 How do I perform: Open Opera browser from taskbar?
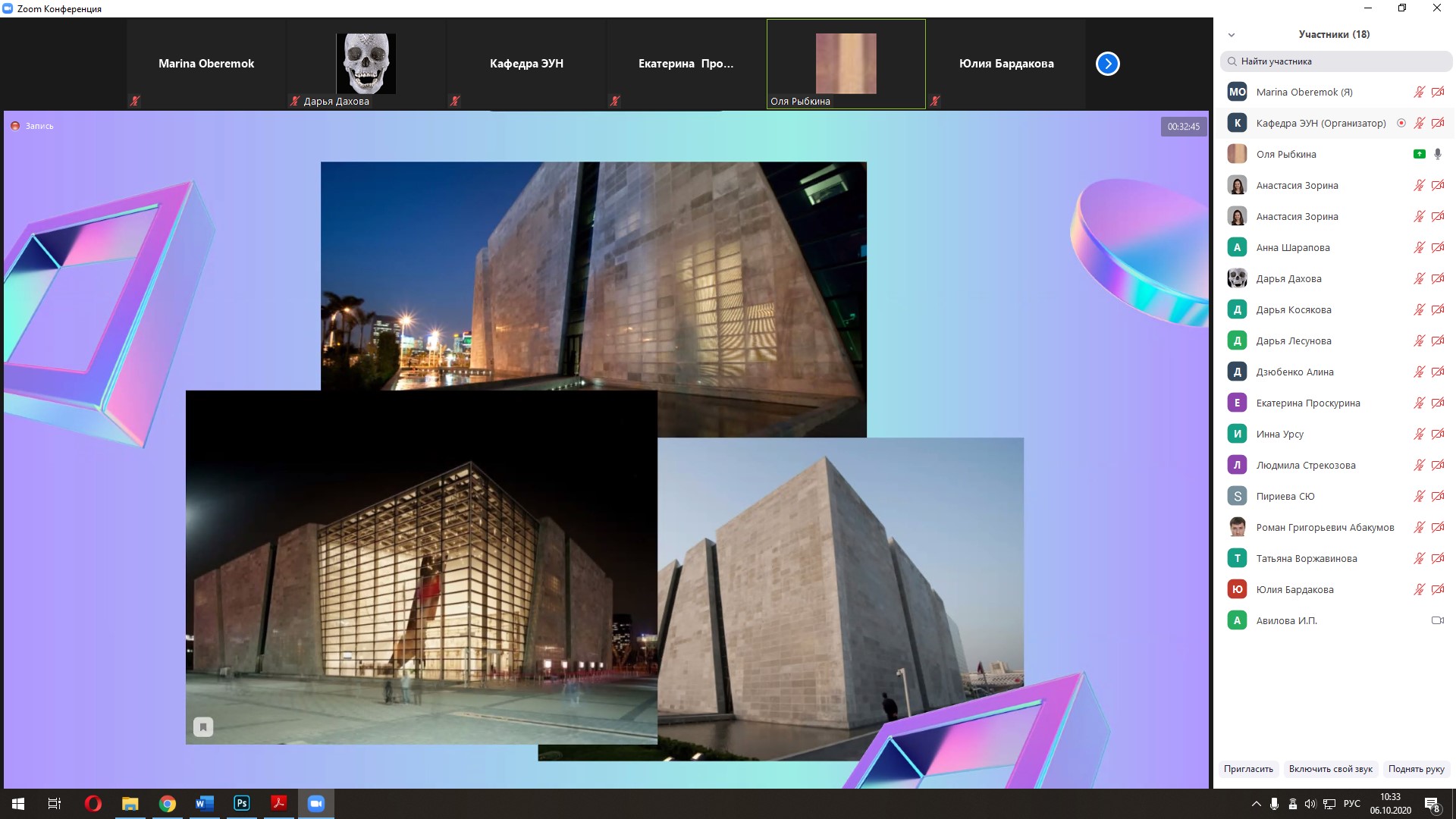tap(93, 804)
